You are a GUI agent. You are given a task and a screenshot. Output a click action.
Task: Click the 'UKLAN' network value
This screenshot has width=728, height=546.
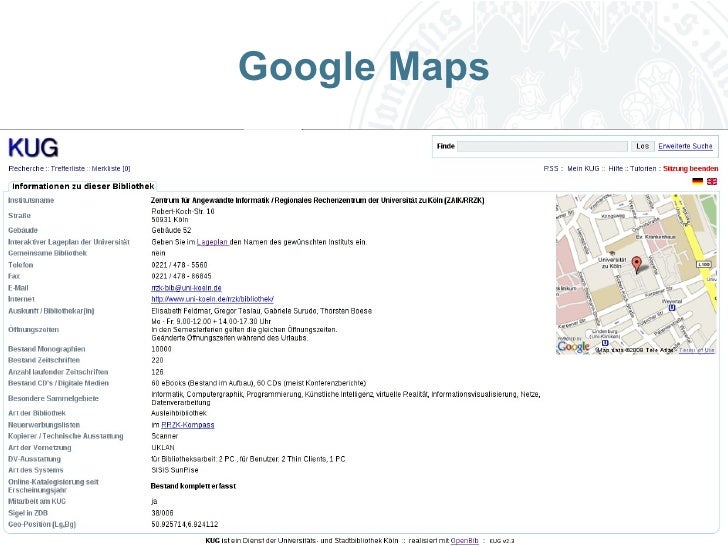pyautogui.click(x=163, y=448)
